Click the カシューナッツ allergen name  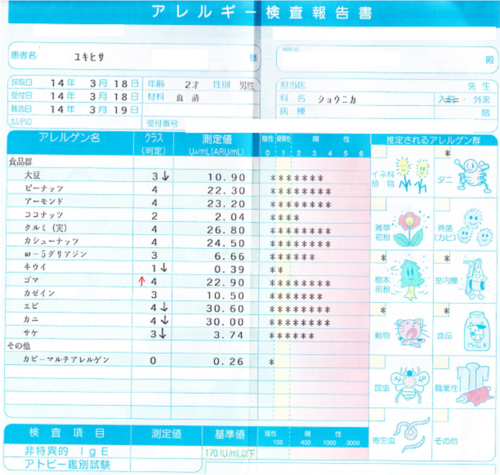[x=51, y=241]
